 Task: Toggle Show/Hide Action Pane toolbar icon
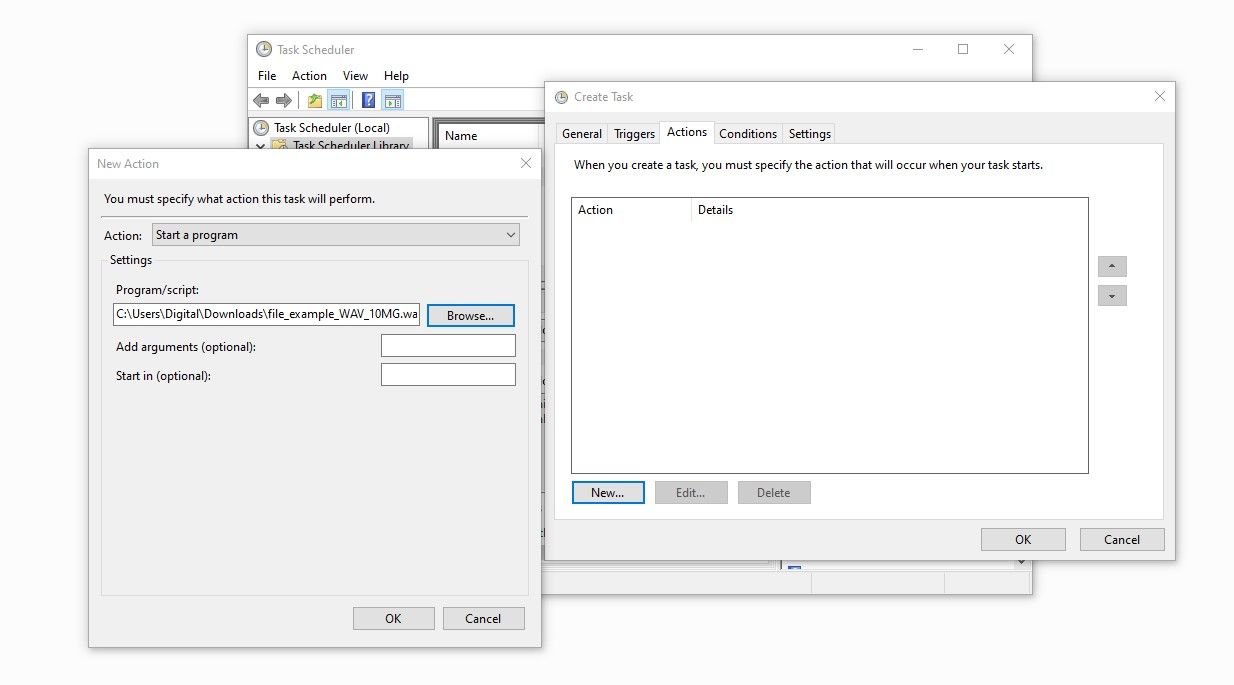393,100
